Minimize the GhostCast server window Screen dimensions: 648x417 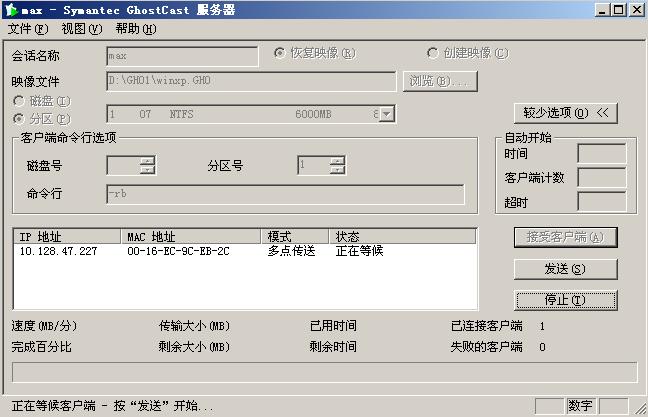602,10
